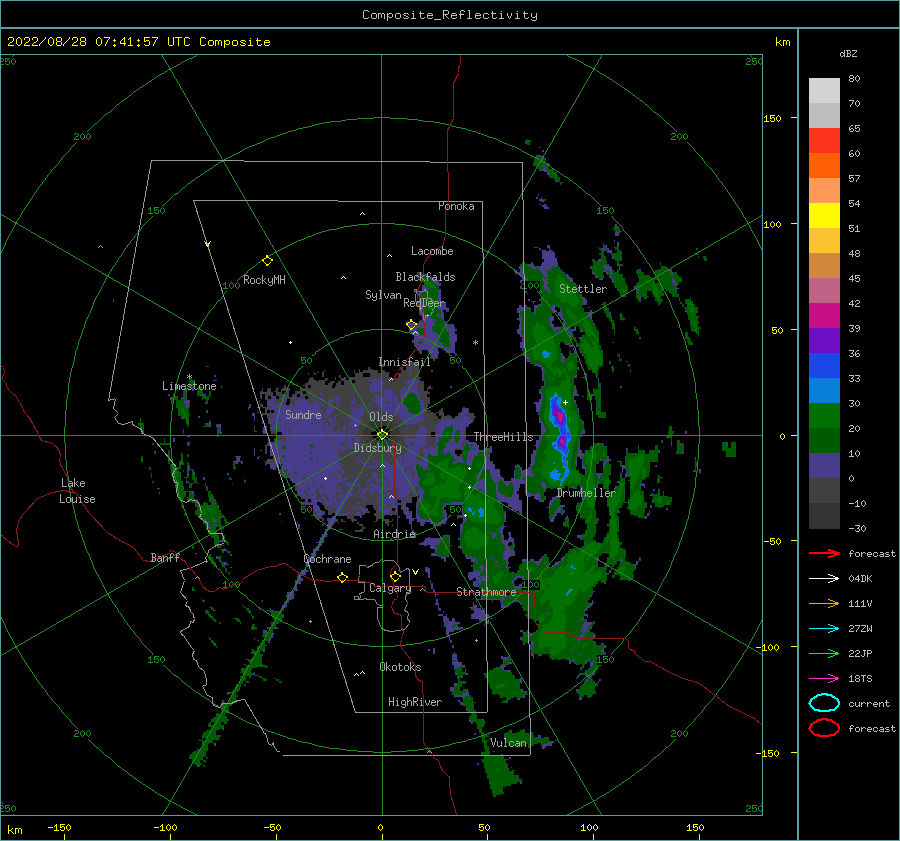900x841 pixels.
Task: Click the 'Drumheller' city label
Action: [585, 493]
